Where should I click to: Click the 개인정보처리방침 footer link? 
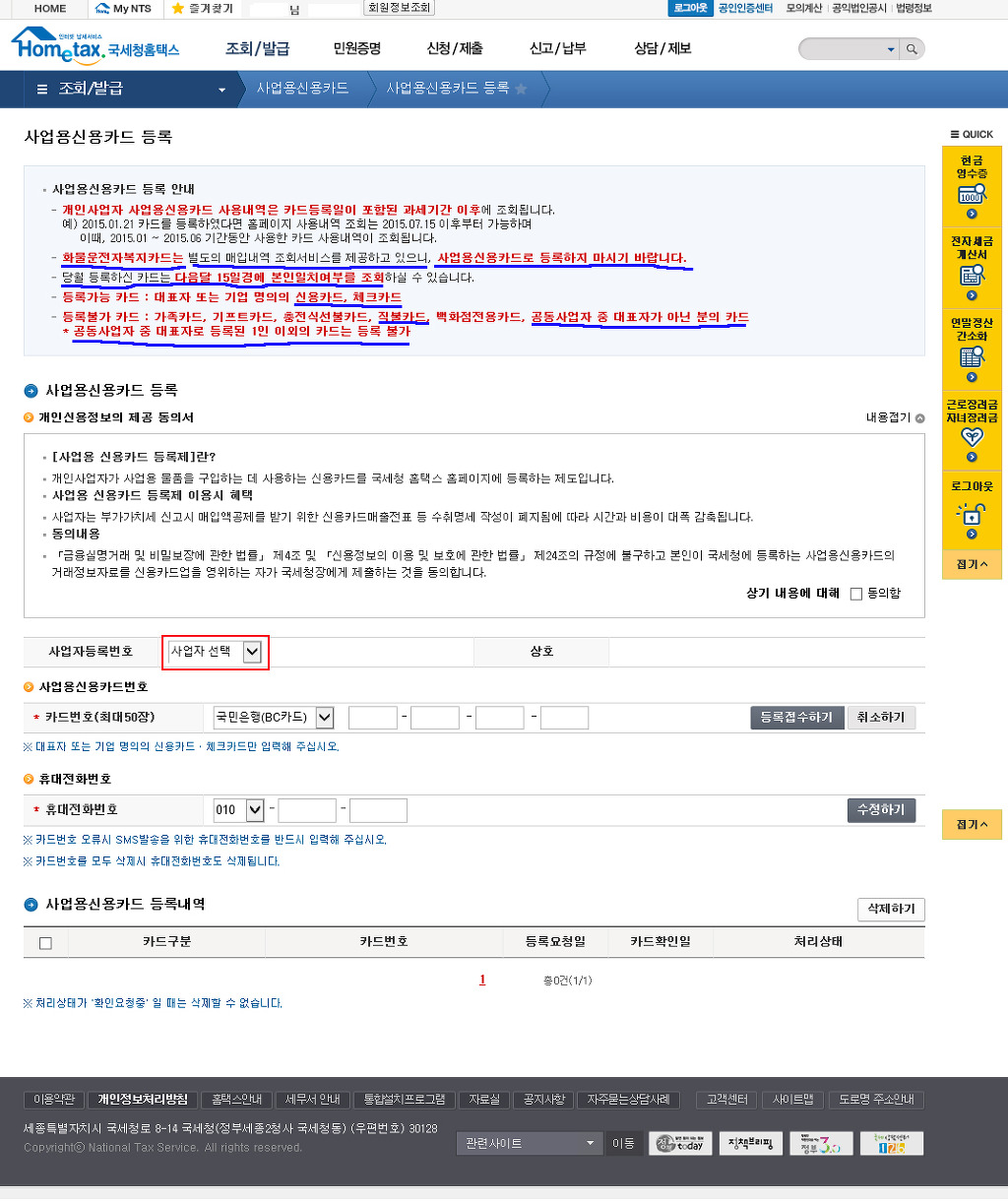(x=144, y=1100)
